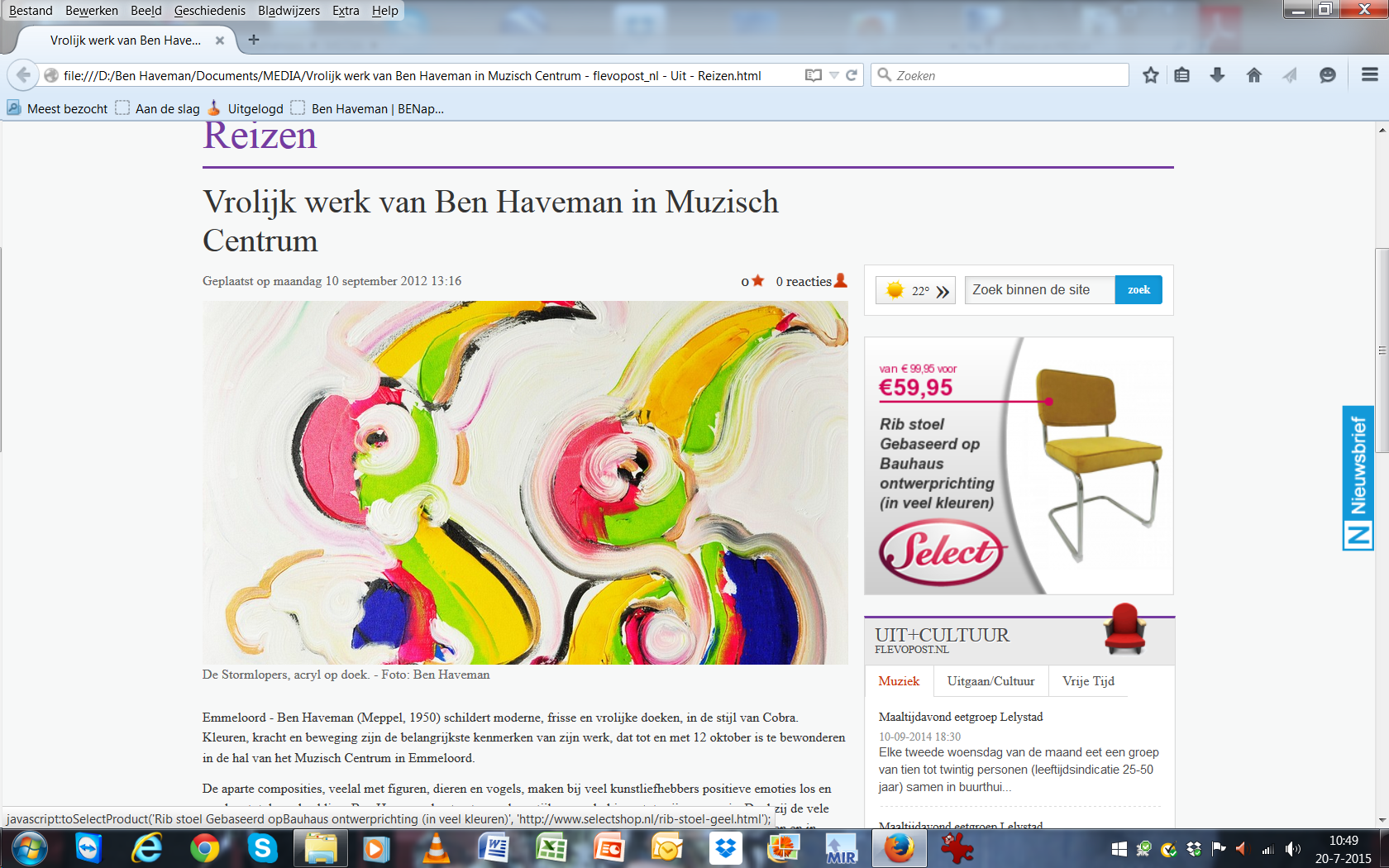Click the Firefox Zoeken search box
The height and width of the screenshot is (868, 1389).
[1000, 75]
